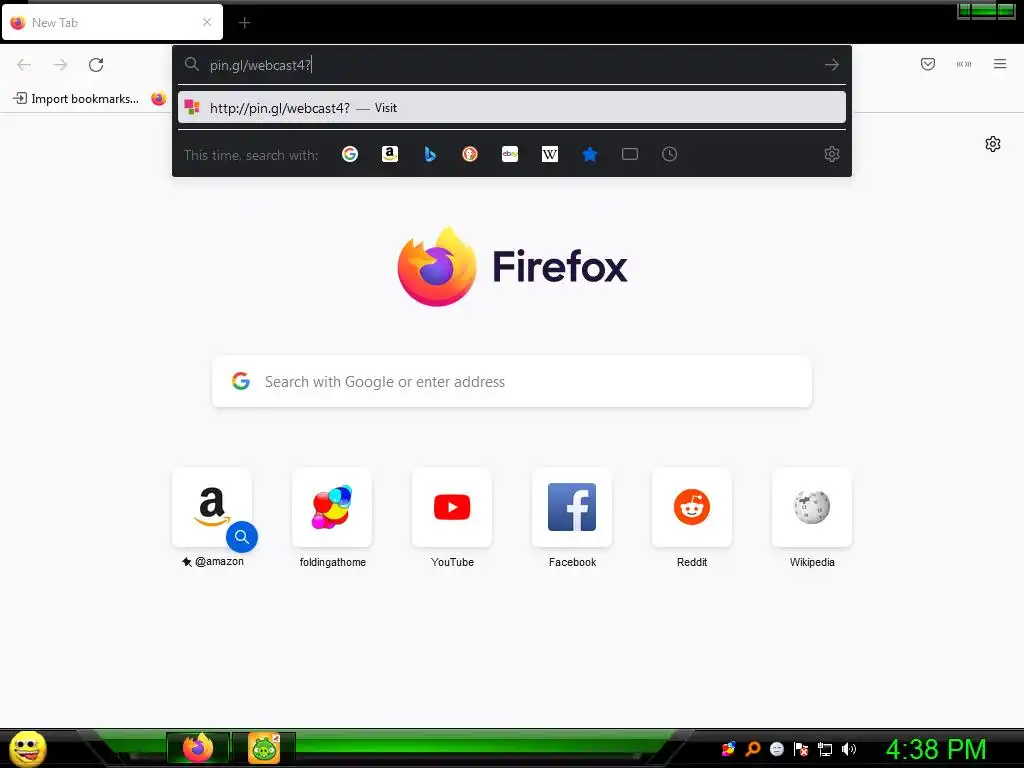This screenshot has width=1024, height=768.
Task: Click the Forward navigation arrow
Action: pos(60,65)
